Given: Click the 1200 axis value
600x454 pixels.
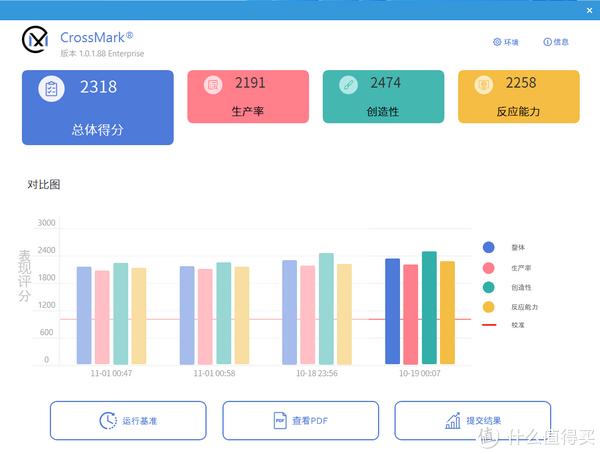Looking at the screenshot, I should click(x=46, y=305).
